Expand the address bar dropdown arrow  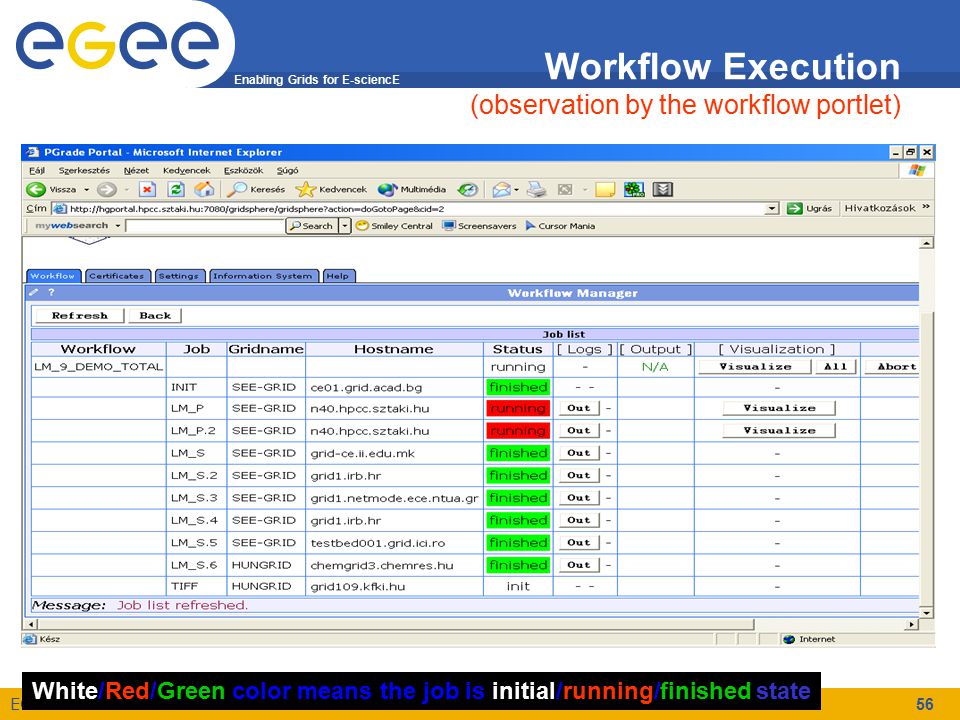[x=772, y=209]
